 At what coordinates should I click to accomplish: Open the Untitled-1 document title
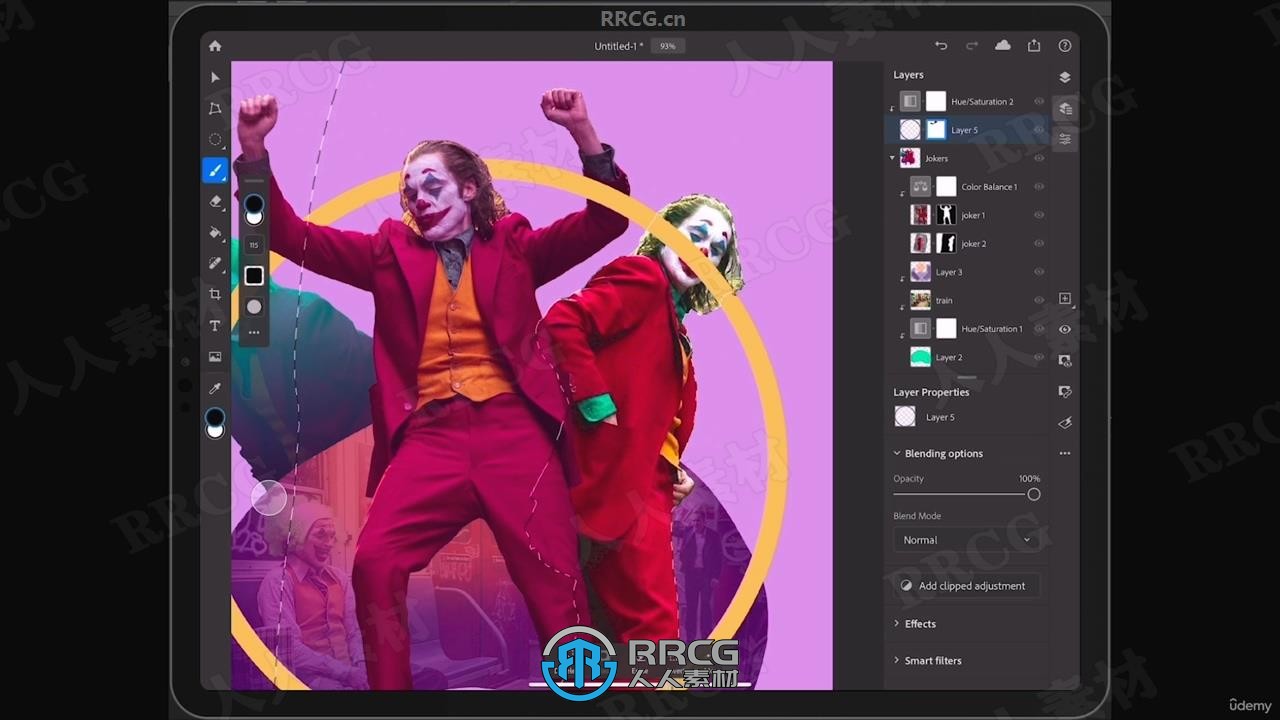619,46
